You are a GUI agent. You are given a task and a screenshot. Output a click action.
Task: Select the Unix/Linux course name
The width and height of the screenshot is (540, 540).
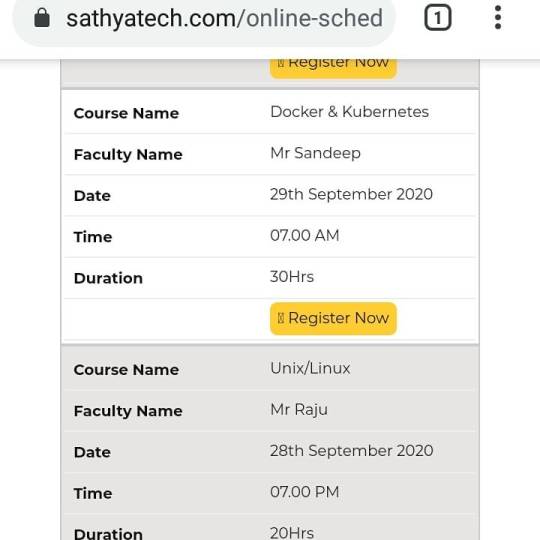point(310,368)
